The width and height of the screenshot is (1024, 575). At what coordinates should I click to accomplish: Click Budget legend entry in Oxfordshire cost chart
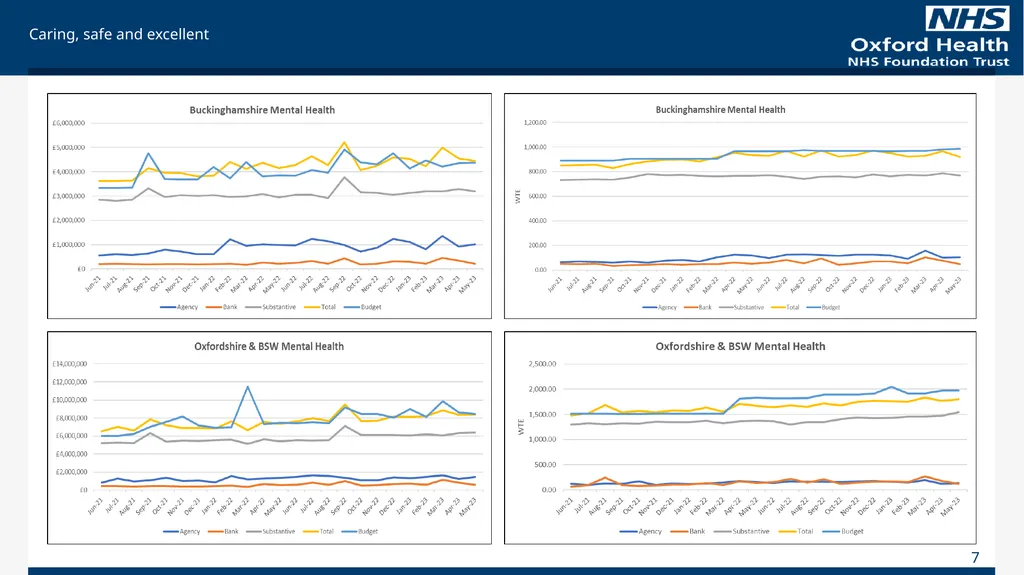[360, 532]
